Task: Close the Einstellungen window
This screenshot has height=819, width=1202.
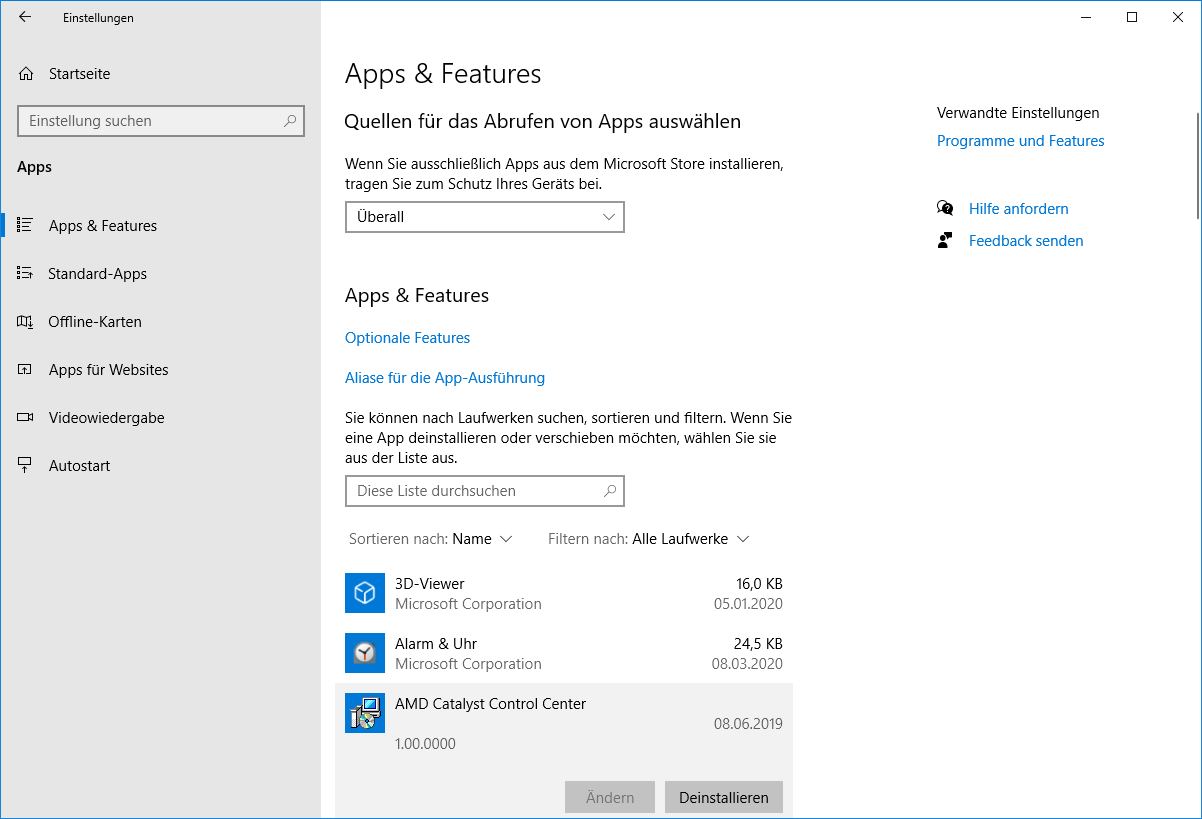Action: pyautogui.click(x=1178, y=17)
